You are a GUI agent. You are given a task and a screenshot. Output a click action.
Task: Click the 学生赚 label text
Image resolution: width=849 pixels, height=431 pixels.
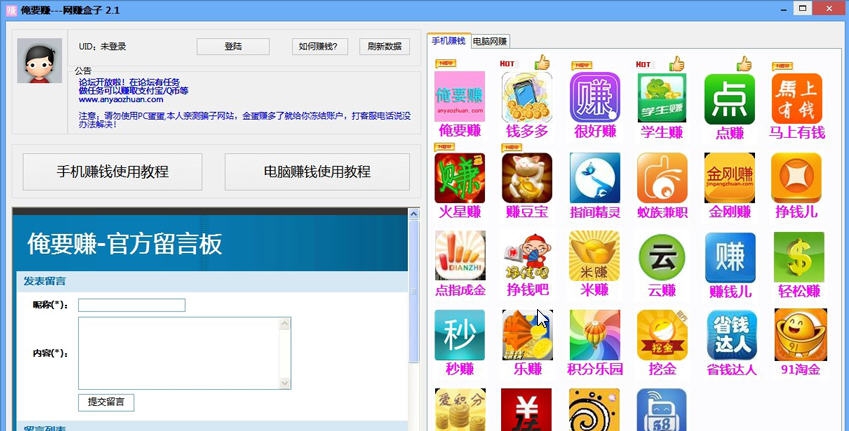[662, 132]
